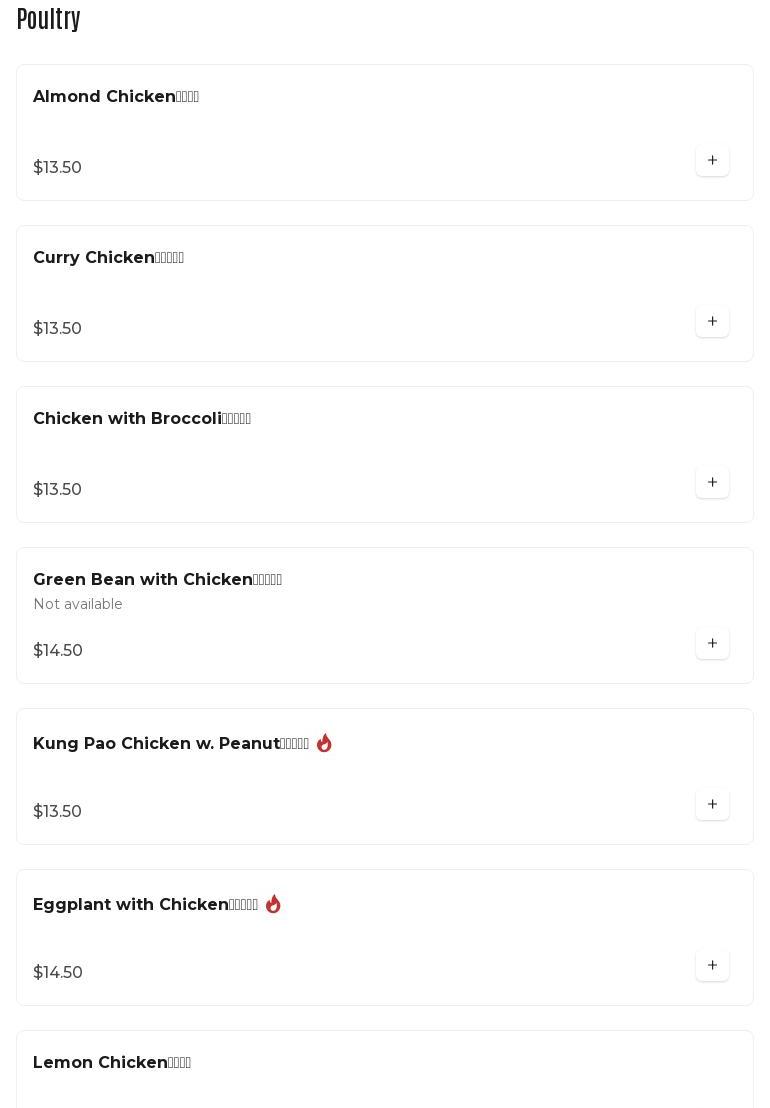The width and height of the screenshot is (770, 1108).
Task: Click plus icon for Chicken with Broccoli
Action: (712, 482)
